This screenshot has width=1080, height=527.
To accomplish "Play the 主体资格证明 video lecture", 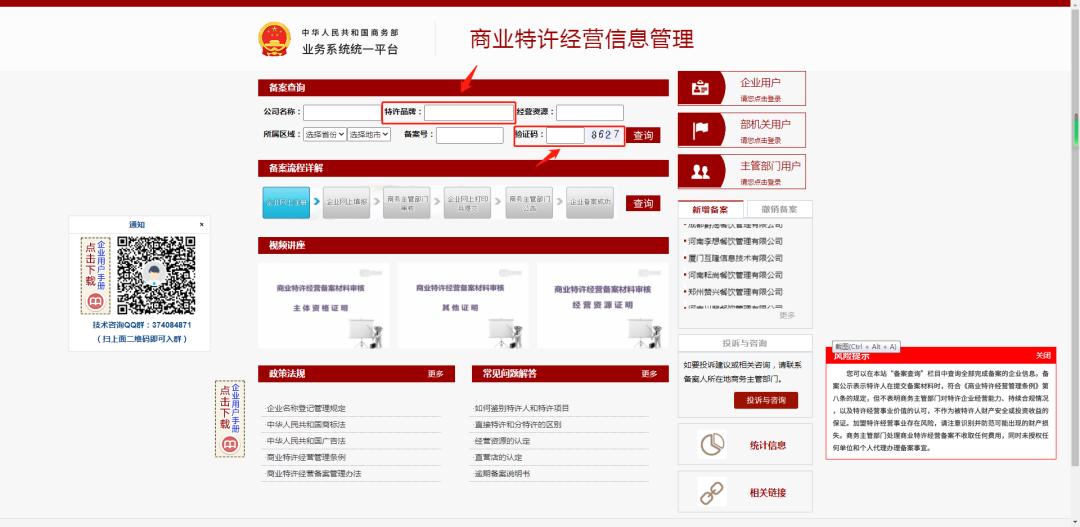I will (323, 306).
